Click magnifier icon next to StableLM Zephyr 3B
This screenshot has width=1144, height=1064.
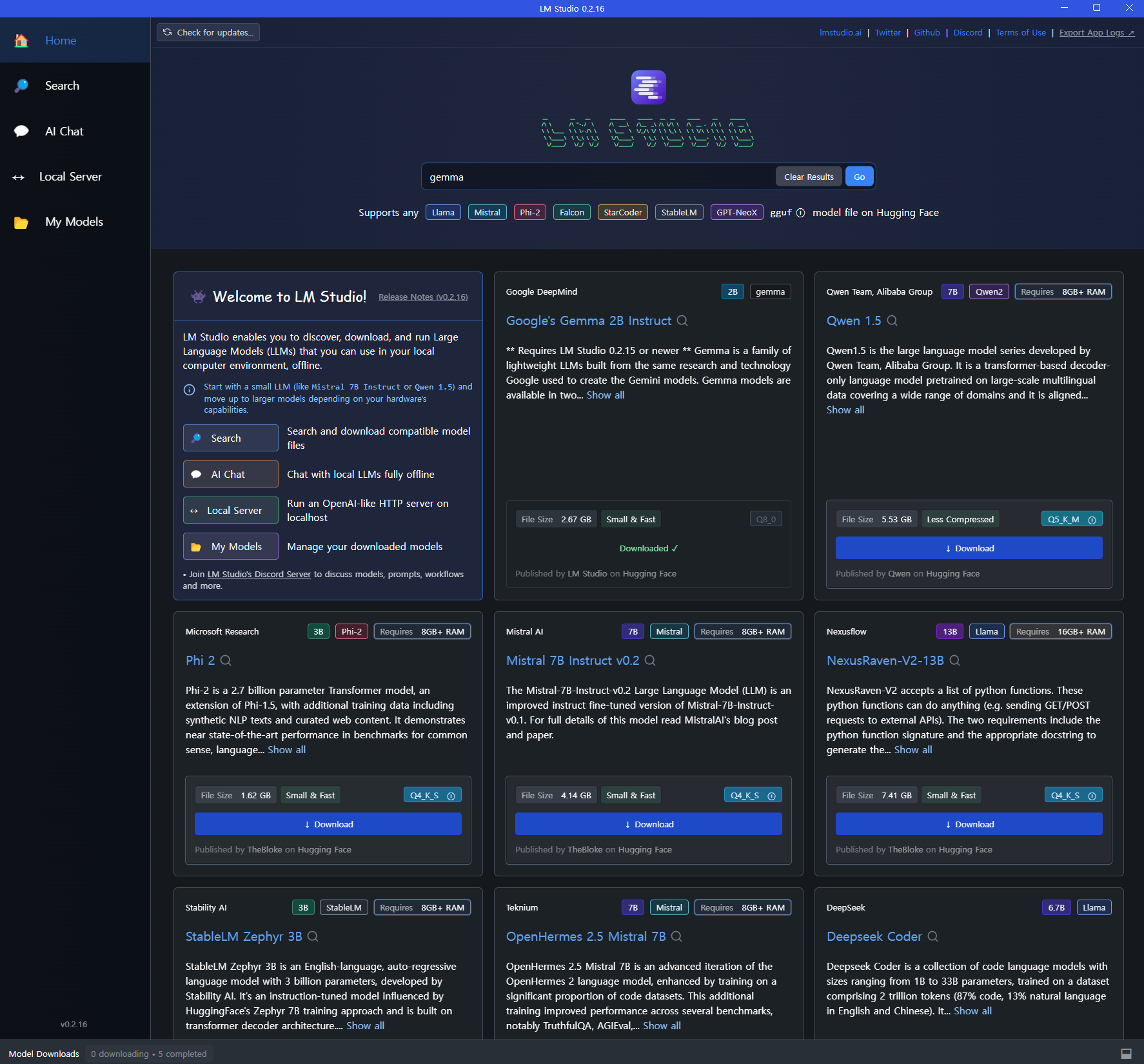313,936
